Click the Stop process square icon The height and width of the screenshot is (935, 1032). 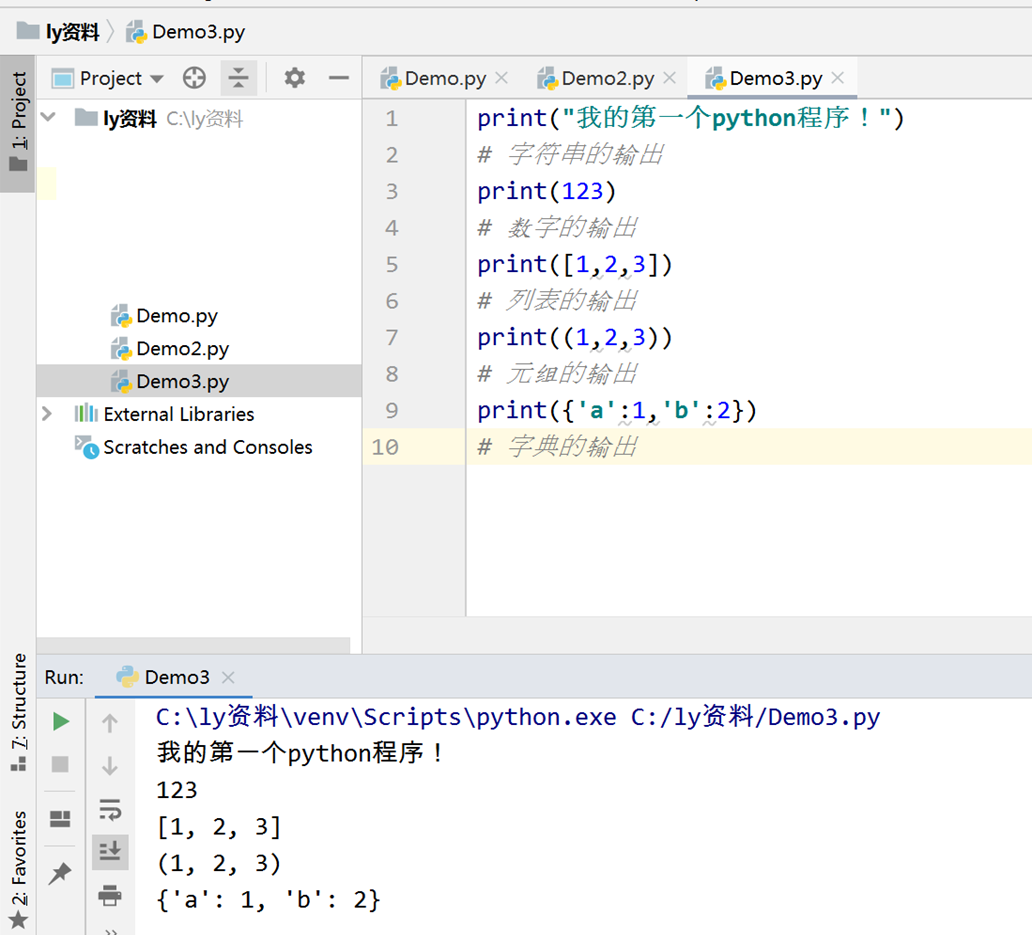click(x=61, y=764)
